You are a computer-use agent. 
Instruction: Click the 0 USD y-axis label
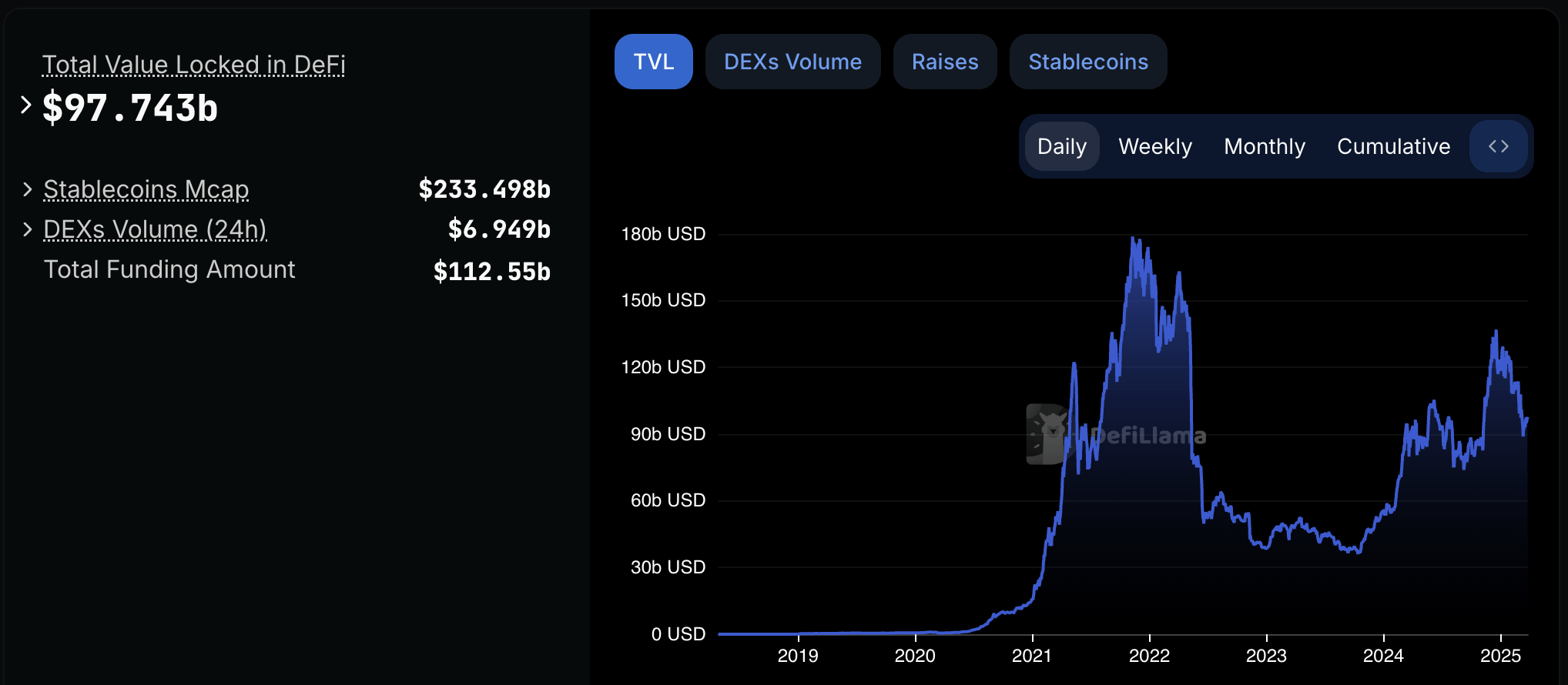(x=678, y=634)
